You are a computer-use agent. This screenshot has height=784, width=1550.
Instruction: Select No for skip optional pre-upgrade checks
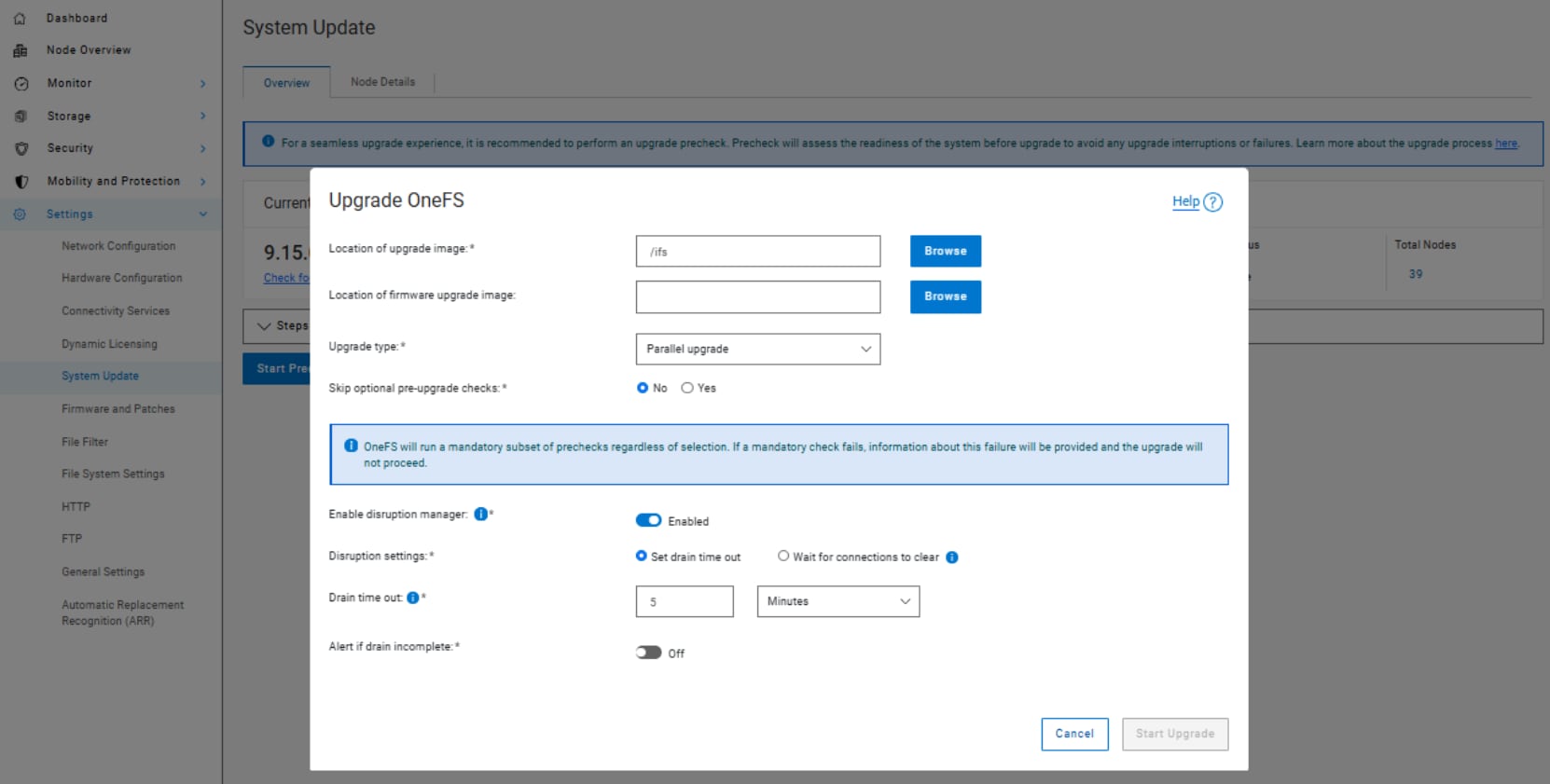click(643, 388)
